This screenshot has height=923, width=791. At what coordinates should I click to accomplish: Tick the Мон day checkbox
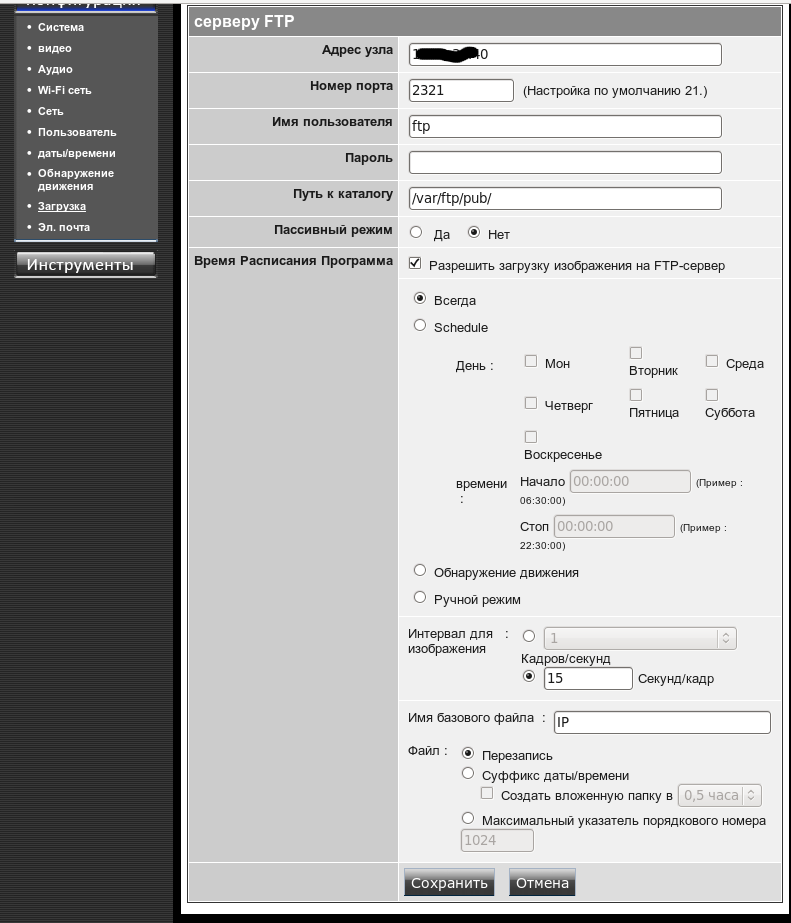click(531, 362)
